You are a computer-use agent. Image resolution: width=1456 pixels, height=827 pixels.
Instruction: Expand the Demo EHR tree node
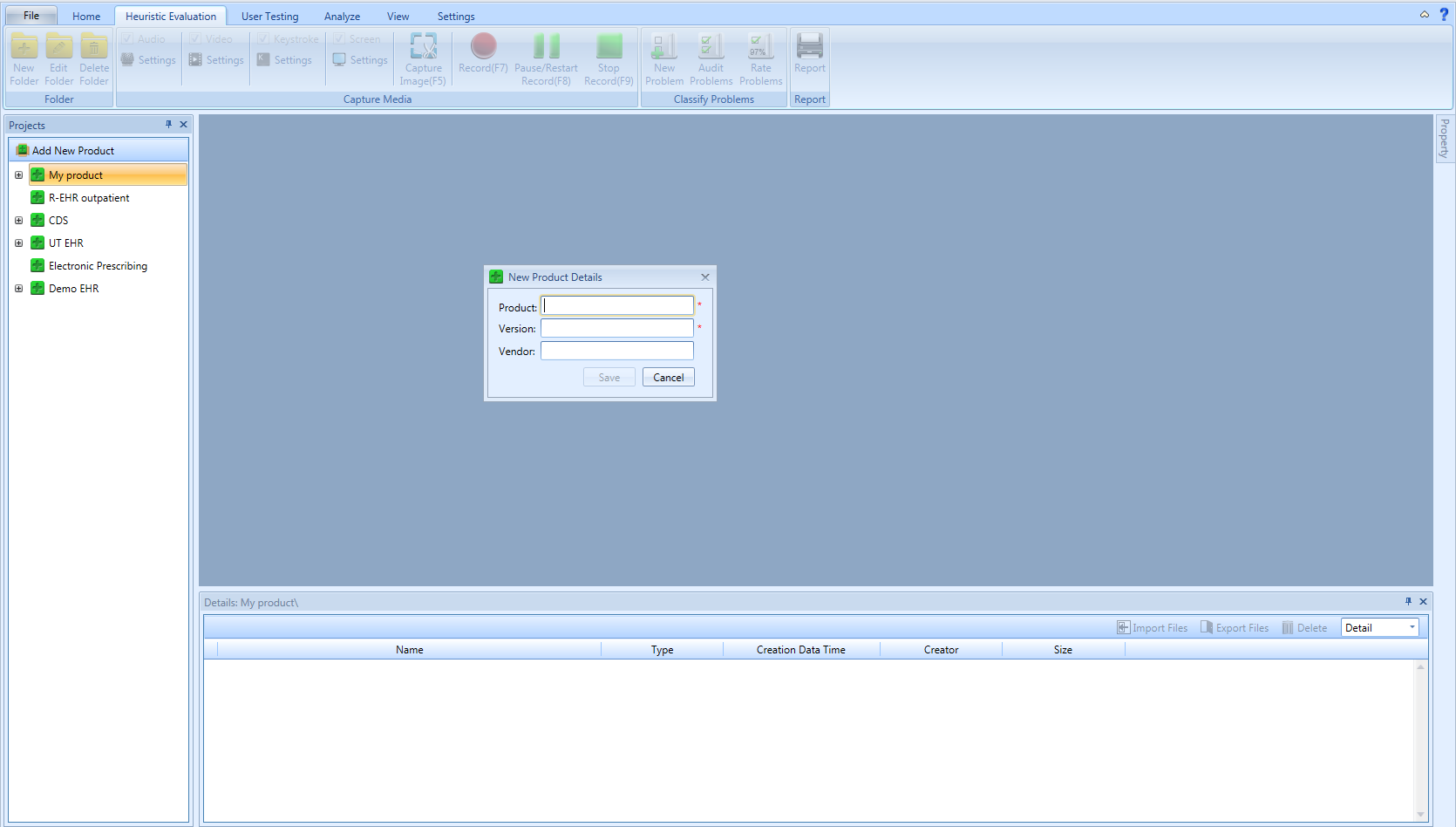[x=18, y=289]
